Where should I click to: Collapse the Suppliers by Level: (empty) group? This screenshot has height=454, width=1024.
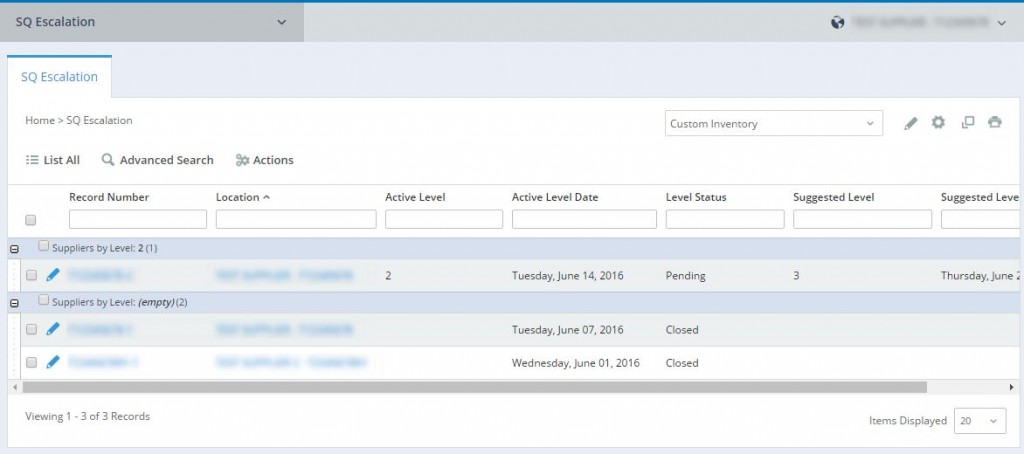click(x=14, y=303)
